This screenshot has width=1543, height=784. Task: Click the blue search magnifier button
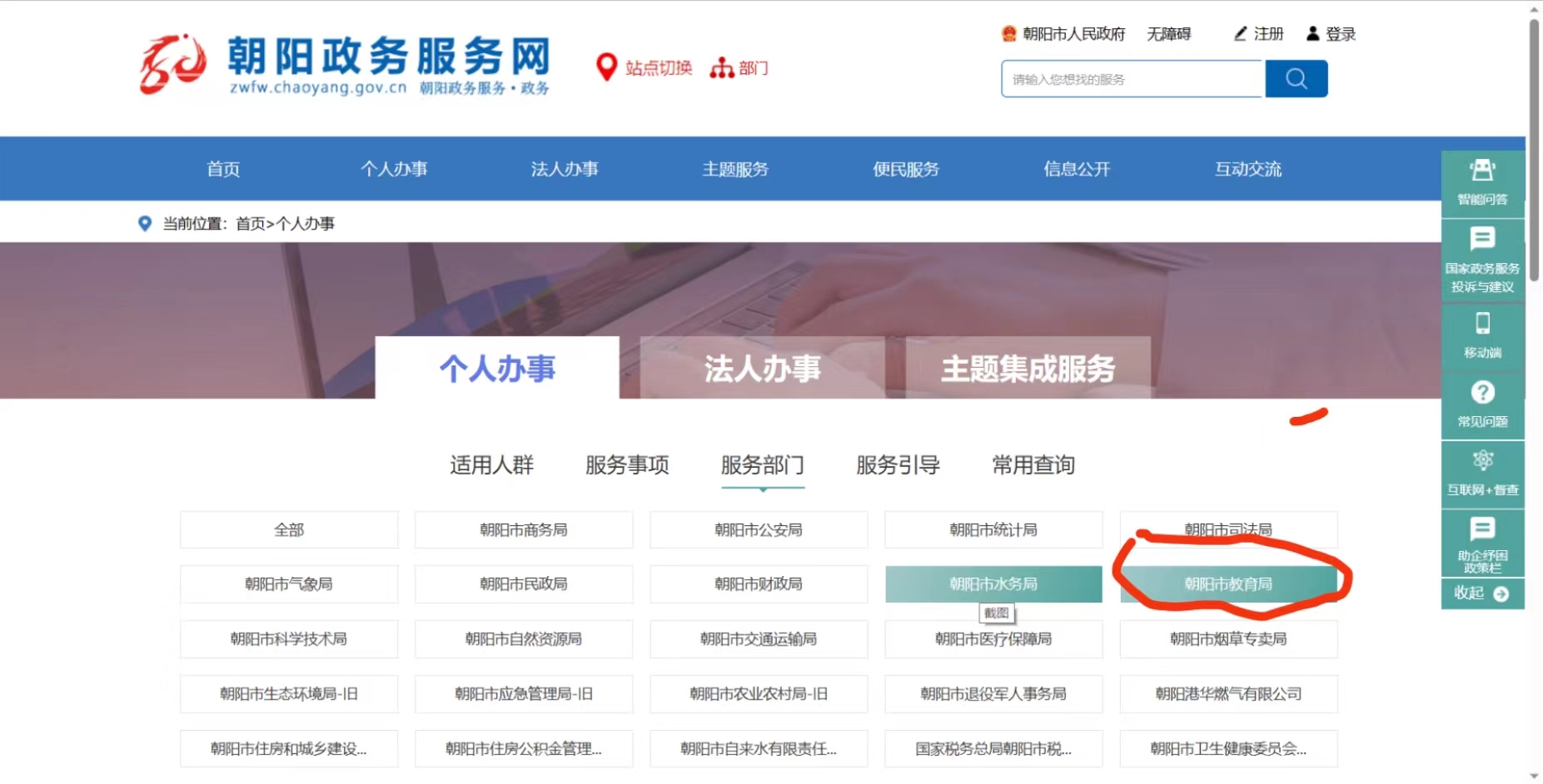click(1296, 79)
